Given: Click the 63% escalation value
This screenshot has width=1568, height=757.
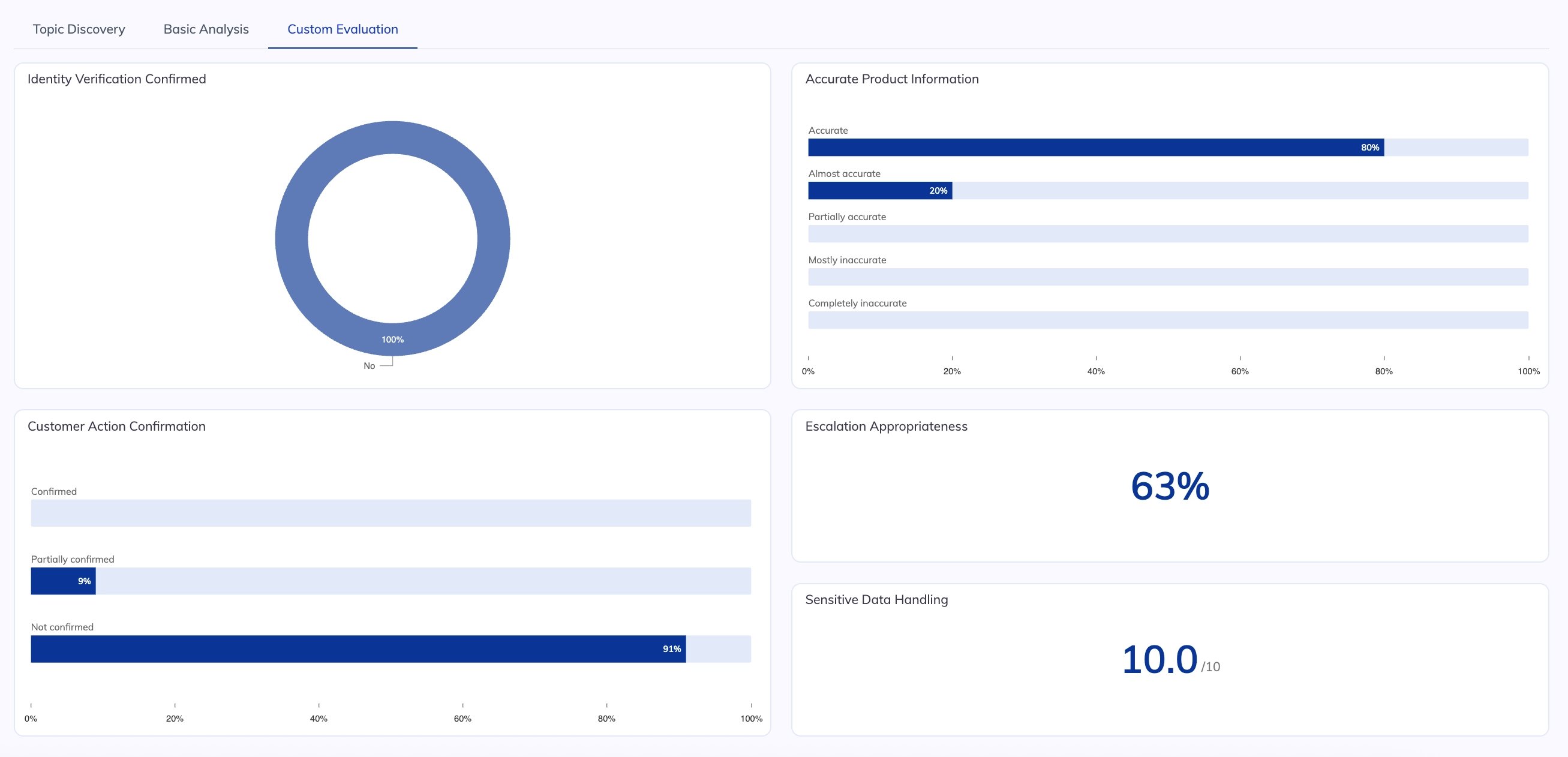Looking at the screenshot, I should coord(1170,486).
